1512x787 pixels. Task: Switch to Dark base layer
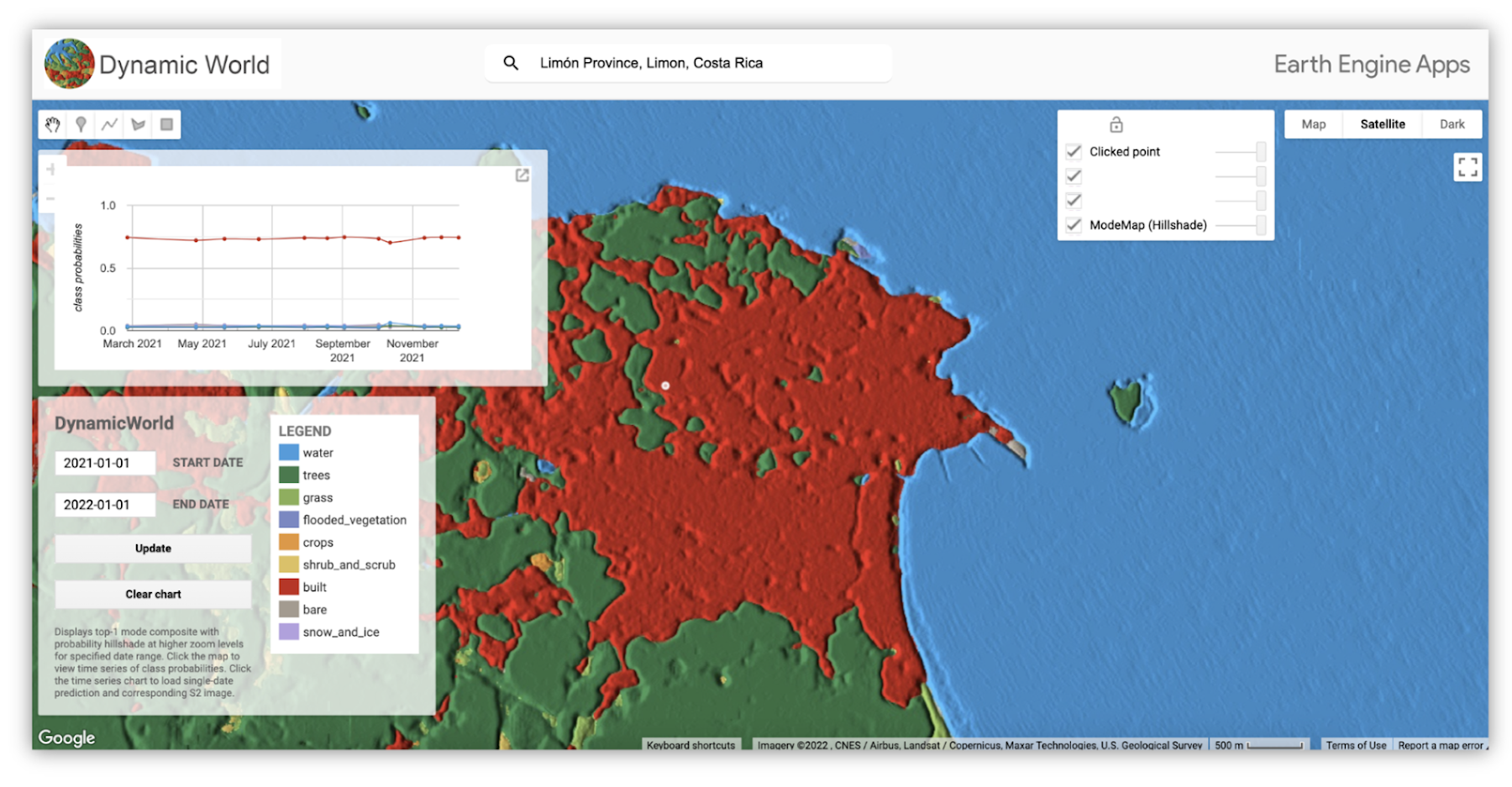point(1452,124)
